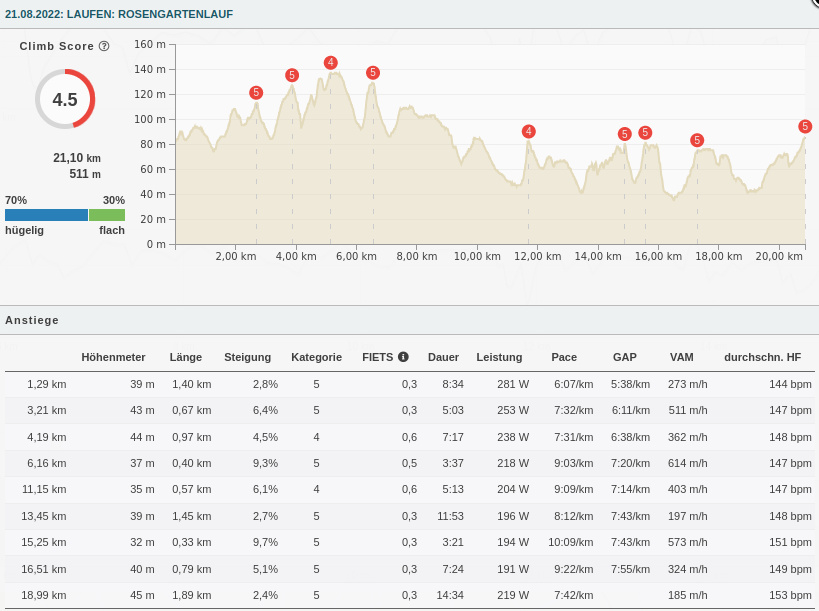Click the 153 bpm heart rate value

[790, 595]
